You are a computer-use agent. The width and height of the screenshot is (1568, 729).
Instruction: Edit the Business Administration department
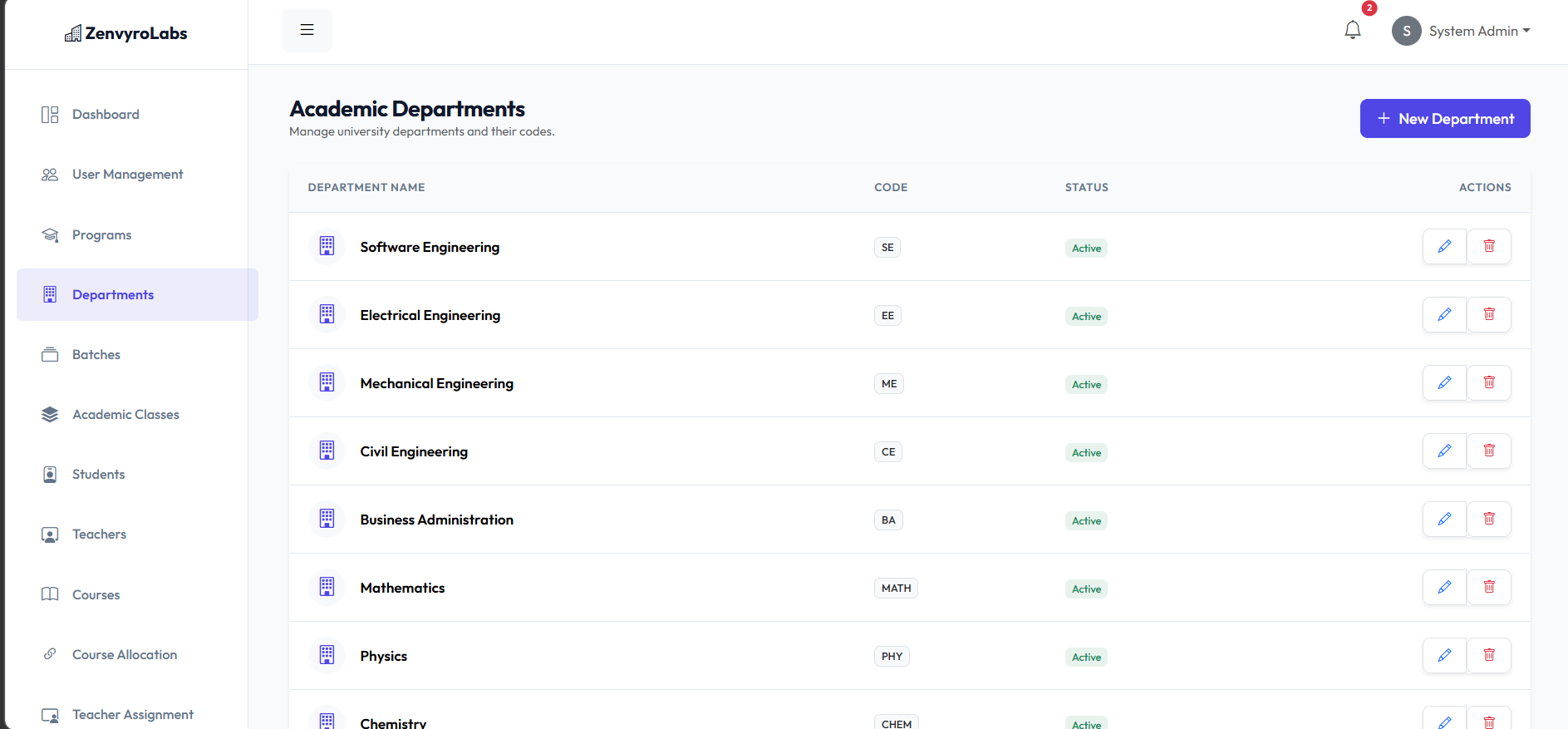point(1444,520)
